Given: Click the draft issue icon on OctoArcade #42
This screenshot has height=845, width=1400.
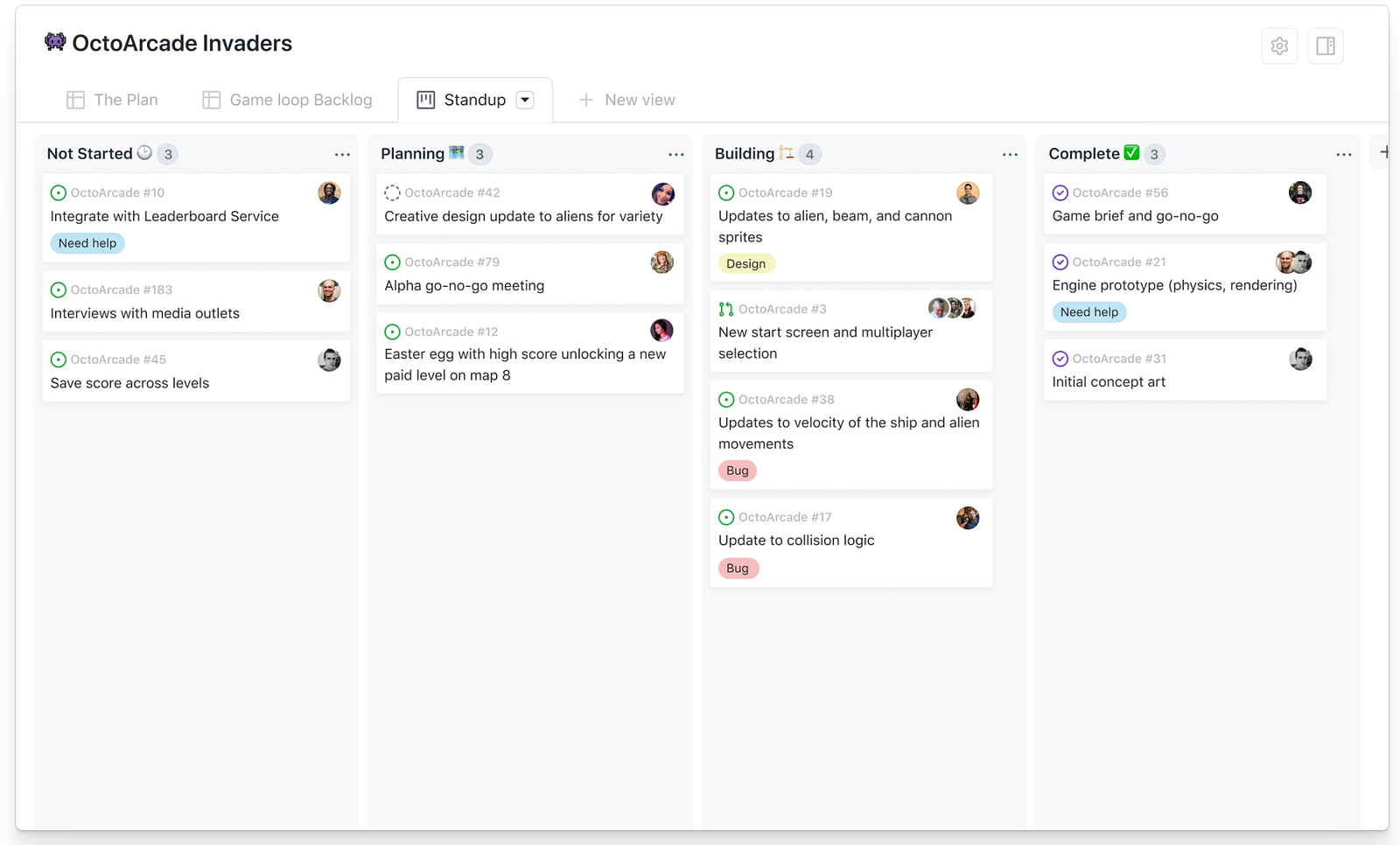Looking at the screenshot, I should pos(393,193).
